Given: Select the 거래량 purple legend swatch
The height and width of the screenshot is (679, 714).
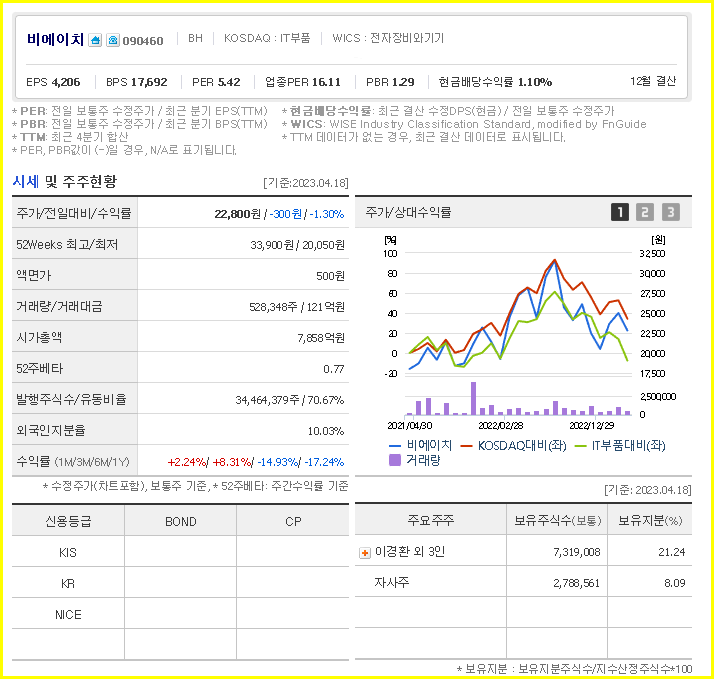Looking at the screenshot, I should click(x=395, y=460).
